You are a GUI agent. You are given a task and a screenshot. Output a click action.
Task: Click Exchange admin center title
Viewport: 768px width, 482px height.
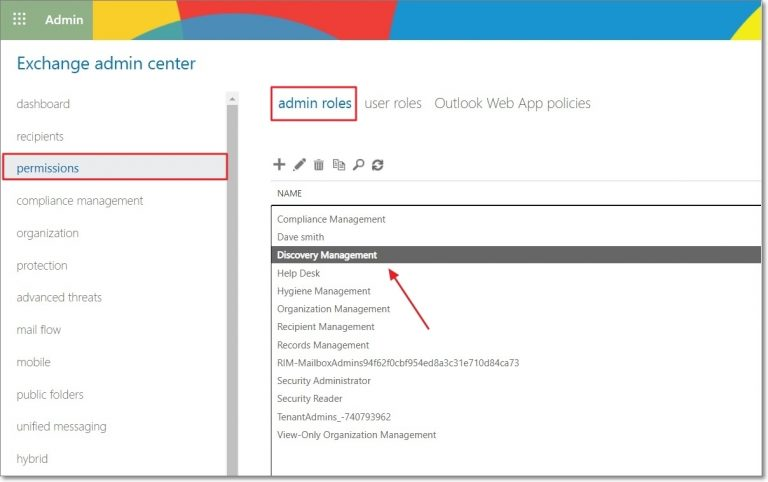pyautogui.click(x=106, y=64)
